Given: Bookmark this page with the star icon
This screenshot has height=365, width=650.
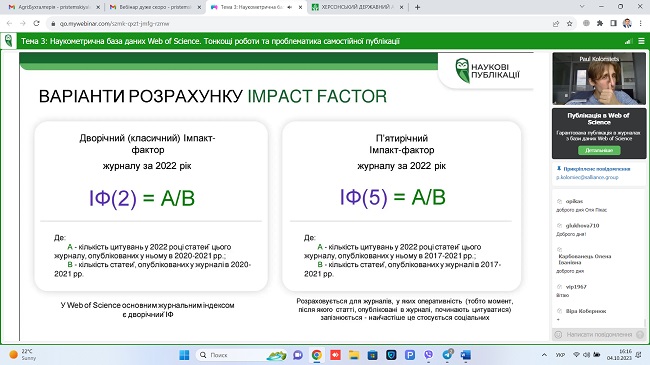Looking at the screenshot, I should 570,24.
